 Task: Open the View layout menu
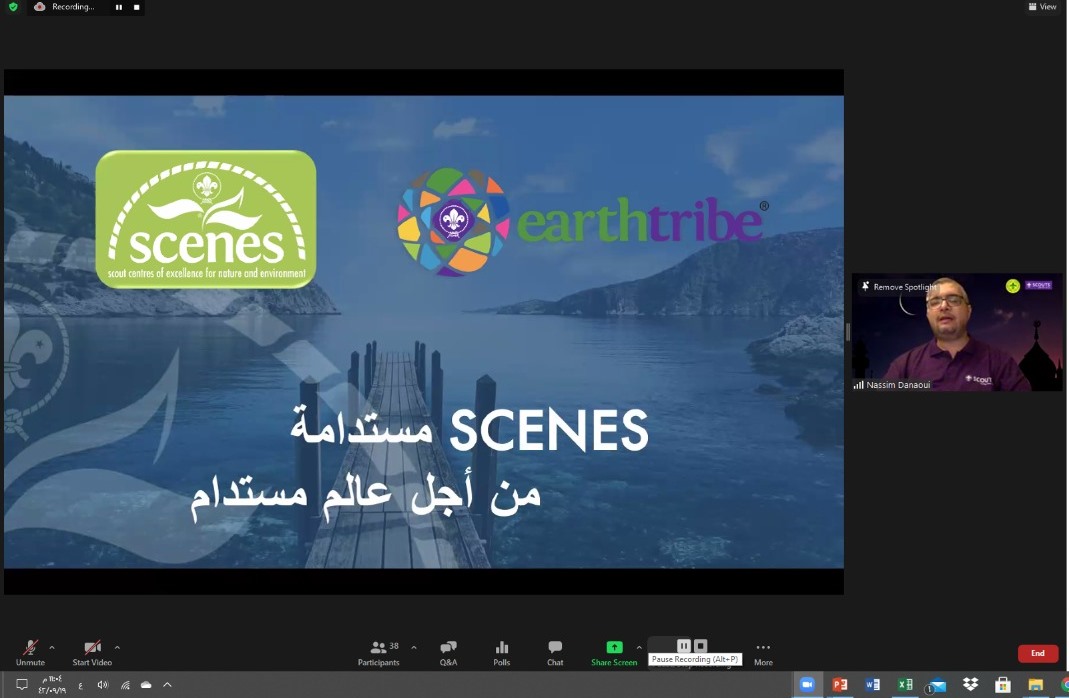tap(1042, 7)
